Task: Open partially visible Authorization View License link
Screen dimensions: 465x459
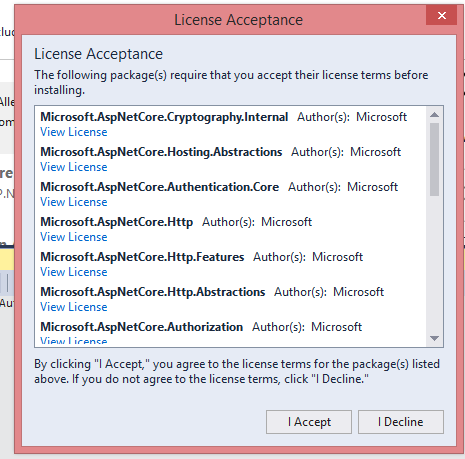Action: [x=74, y=341]
